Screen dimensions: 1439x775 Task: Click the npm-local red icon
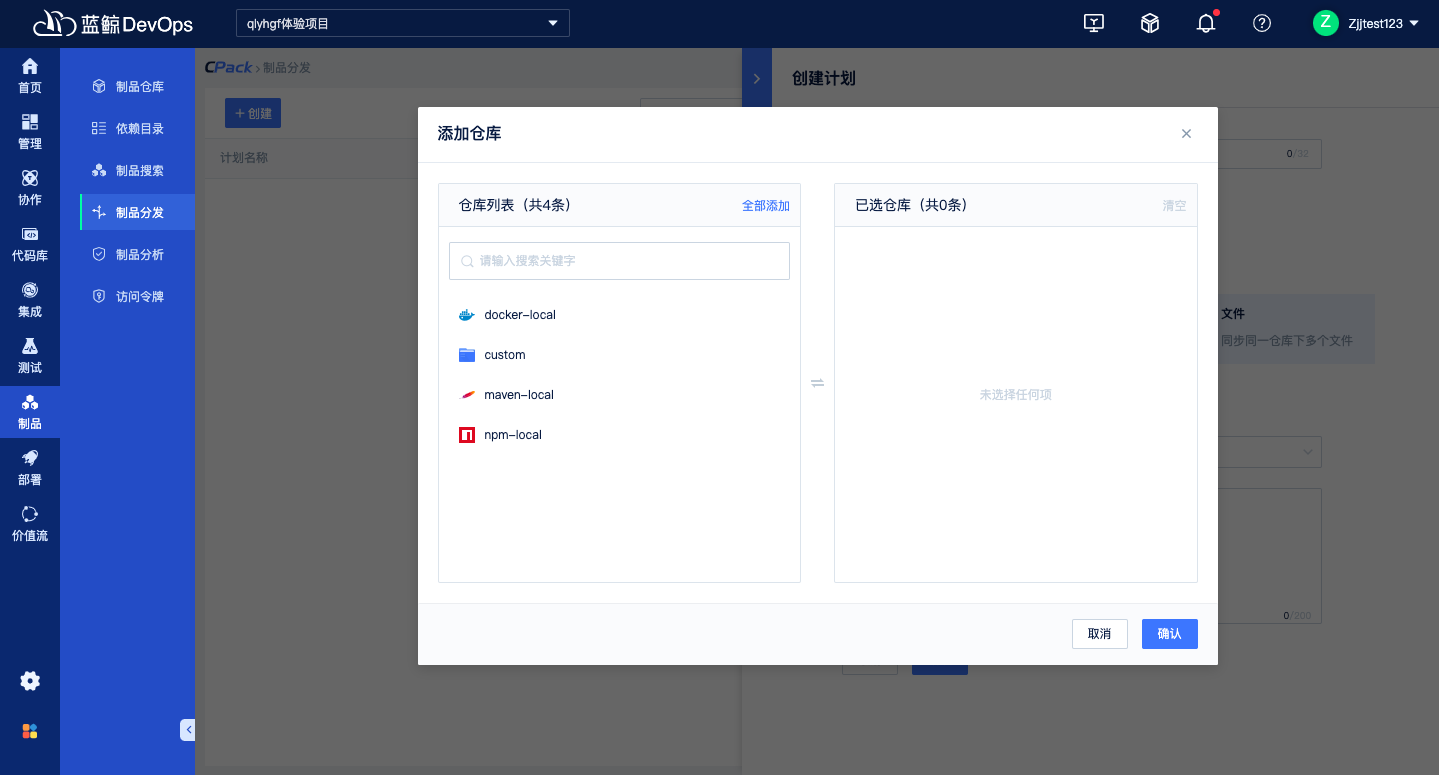(466, 435)
